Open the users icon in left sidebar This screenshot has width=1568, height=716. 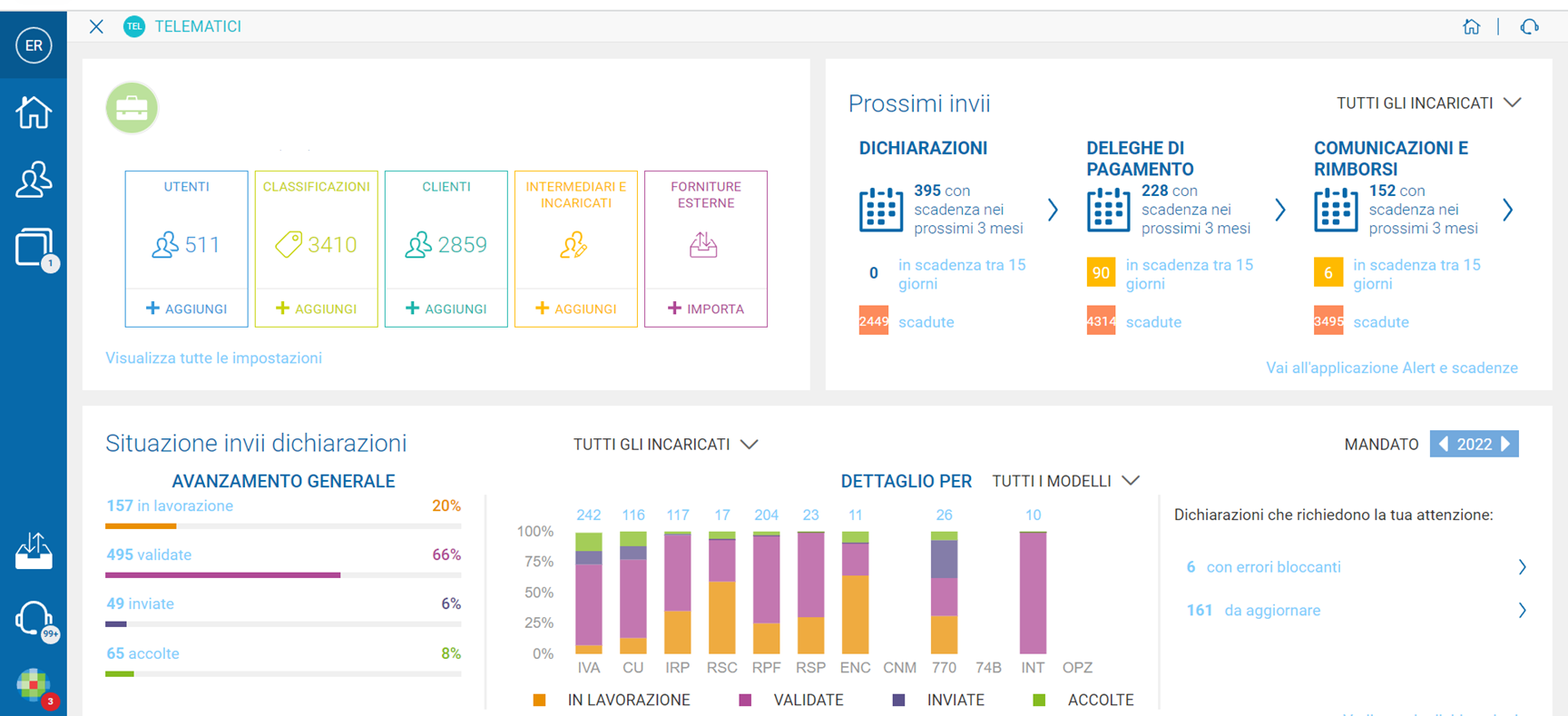point(34,180)
